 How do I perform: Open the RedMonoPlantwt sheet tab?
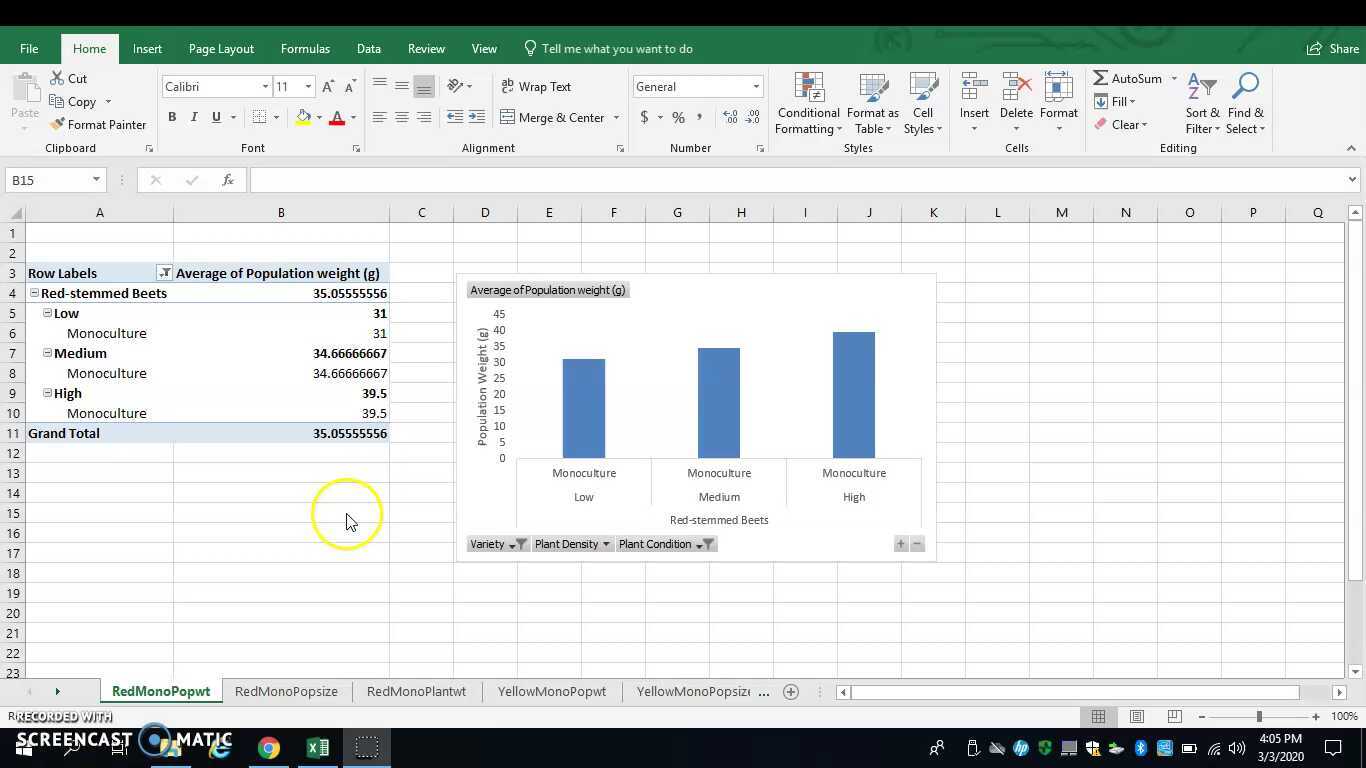(416, 691)
